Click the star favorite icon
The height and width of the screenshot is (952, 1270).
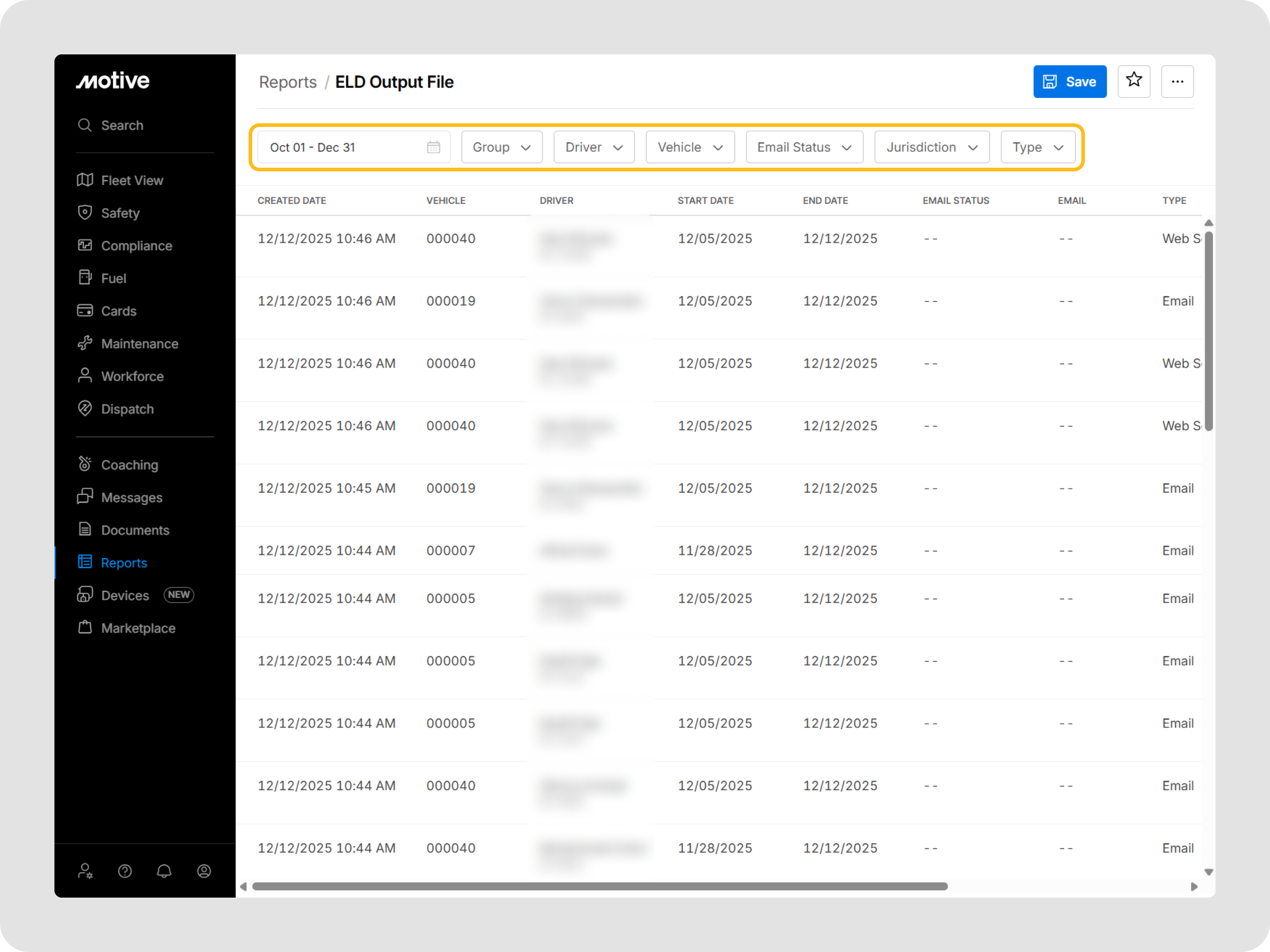[x=1133, y=81]
